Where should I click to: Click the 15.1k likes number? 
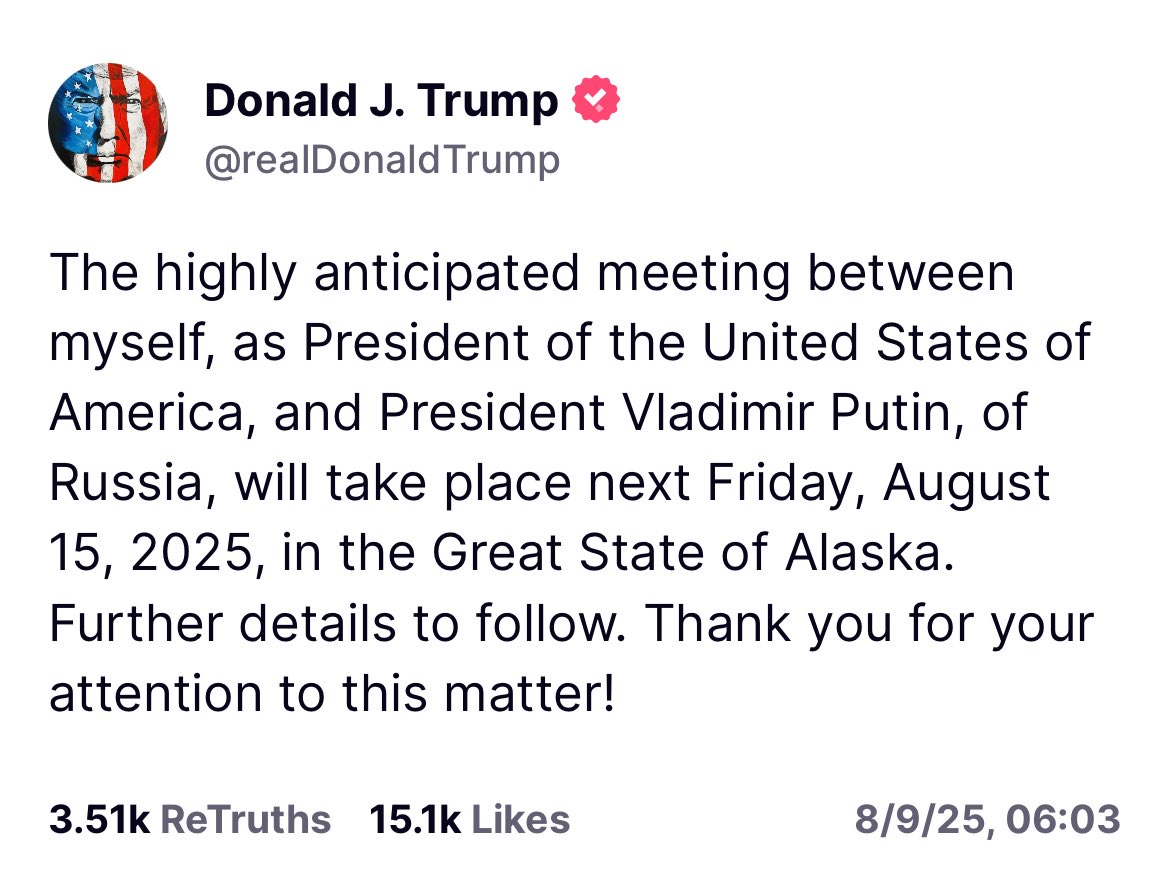click(x=415, y=820)
